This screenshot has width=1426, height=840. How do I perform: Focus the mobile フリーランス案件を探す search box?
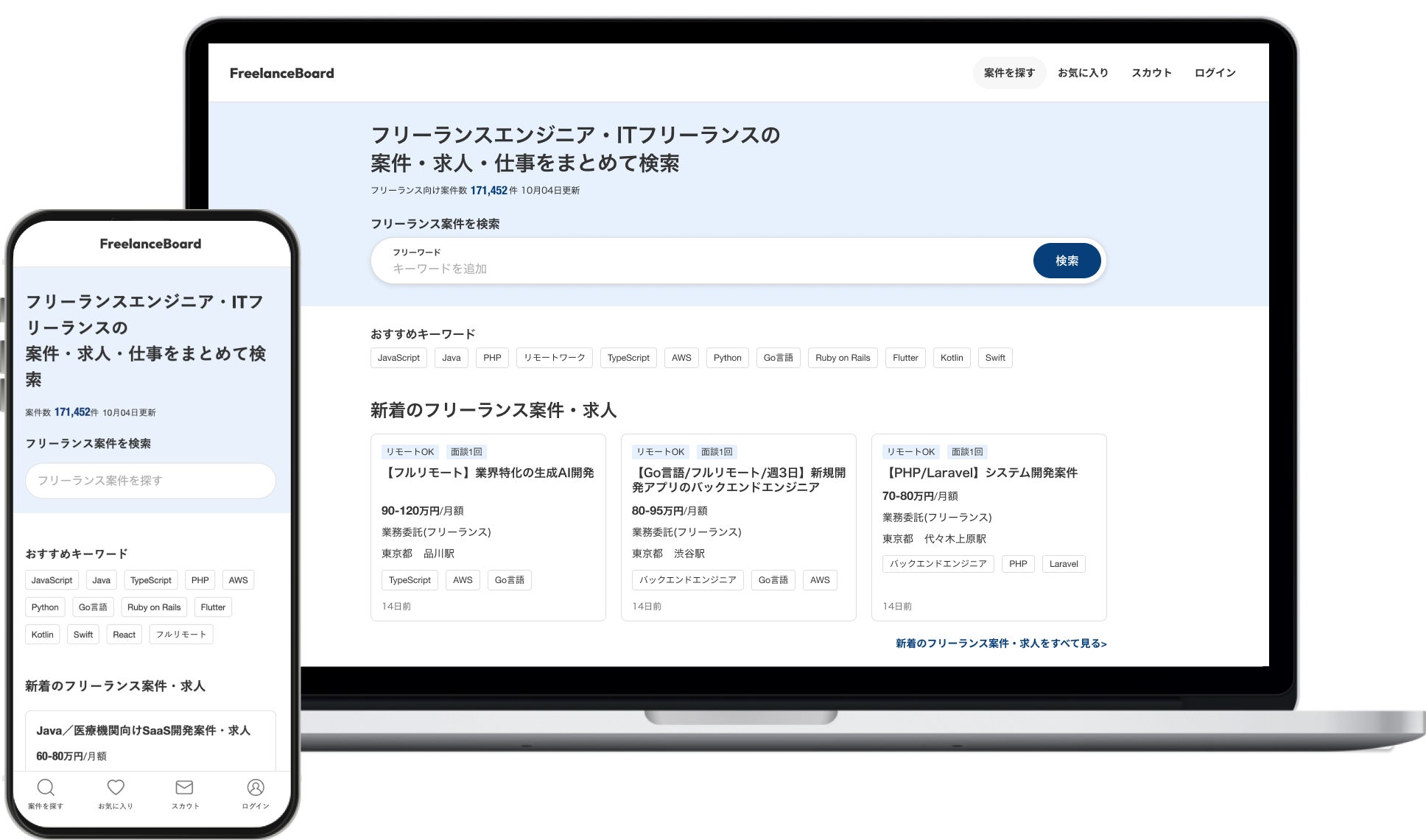click(x=150, y=480)
